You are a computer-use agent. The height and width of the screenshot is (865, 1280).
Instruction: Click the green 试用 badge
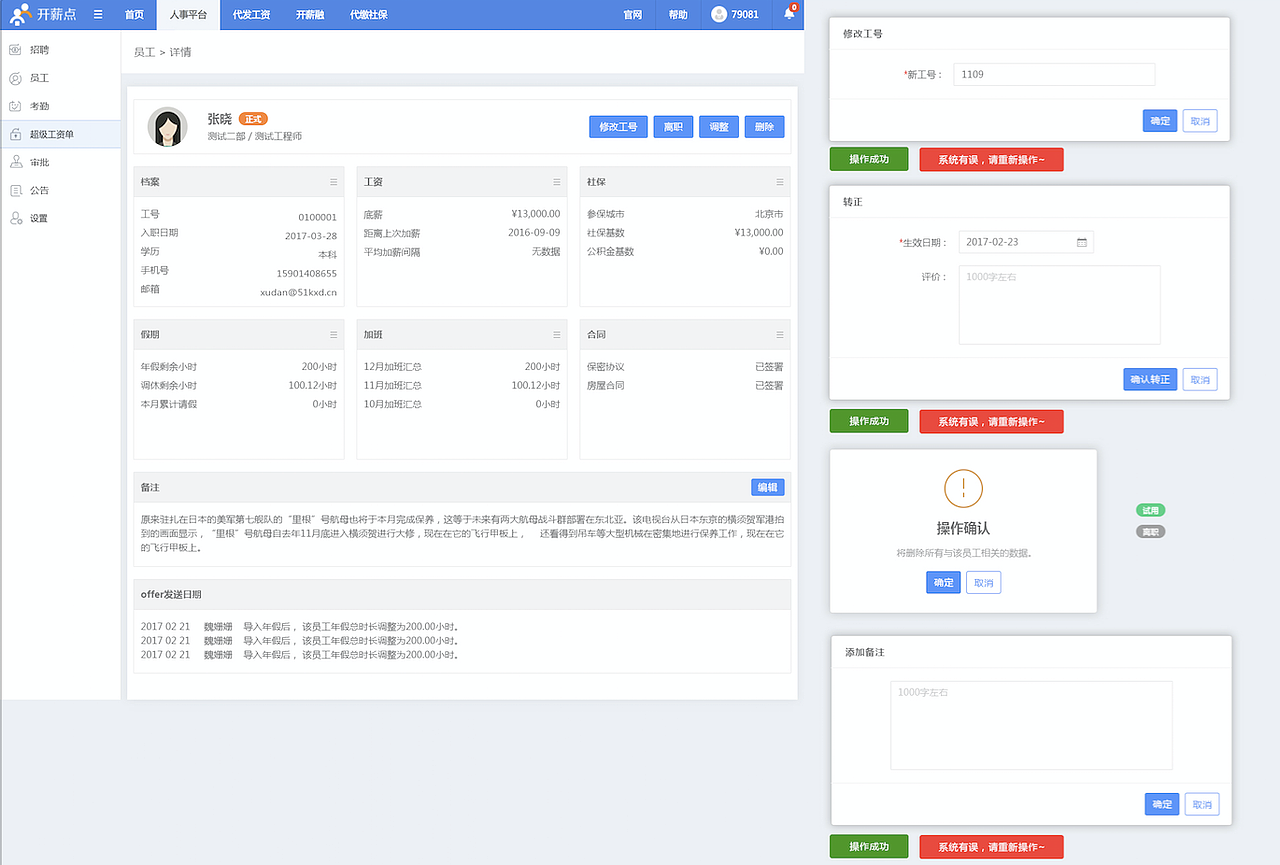(1151, 510)
